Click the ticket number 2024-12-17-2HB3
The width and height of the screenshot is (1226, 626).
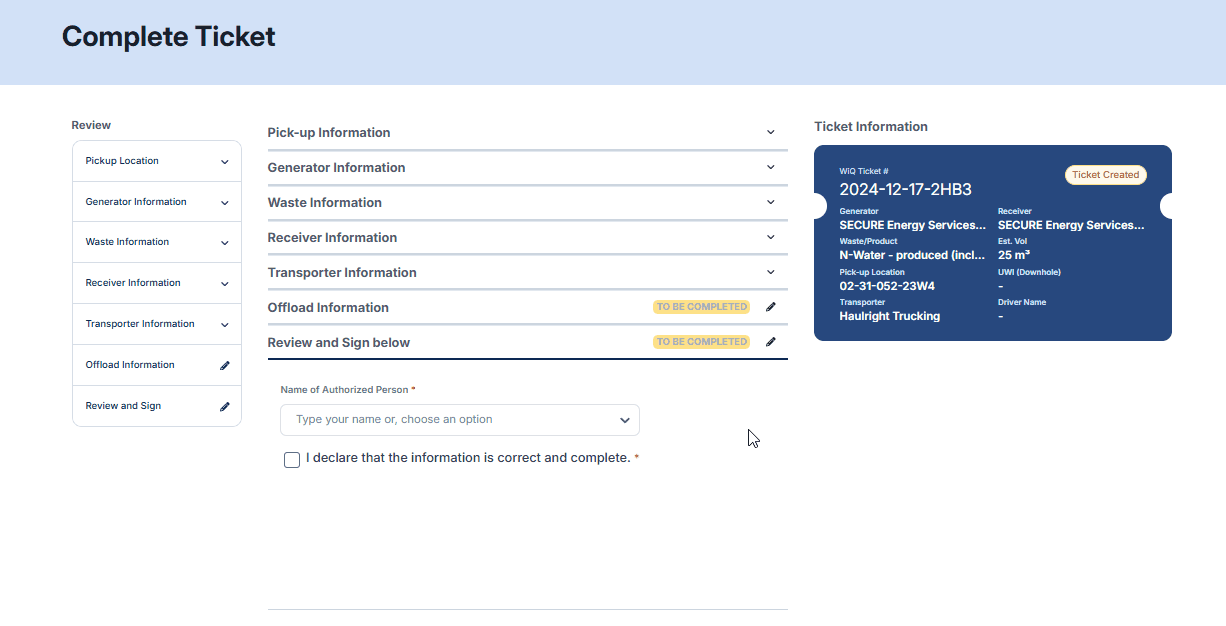point(905,190)
